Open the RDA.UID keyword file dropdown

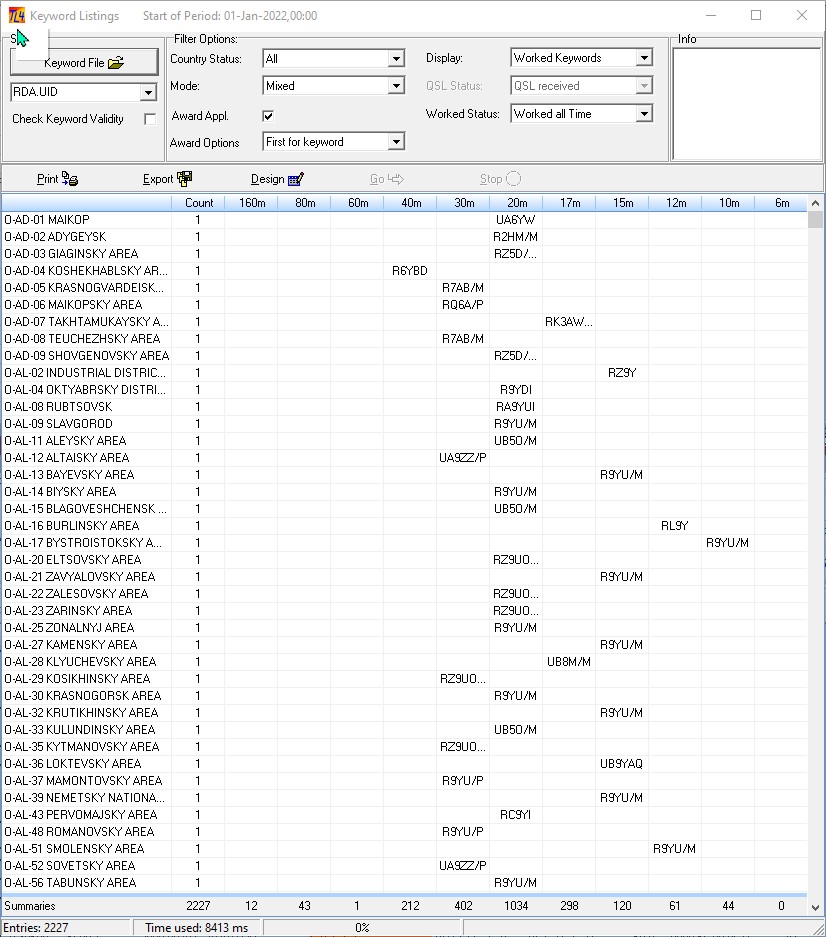148,92
